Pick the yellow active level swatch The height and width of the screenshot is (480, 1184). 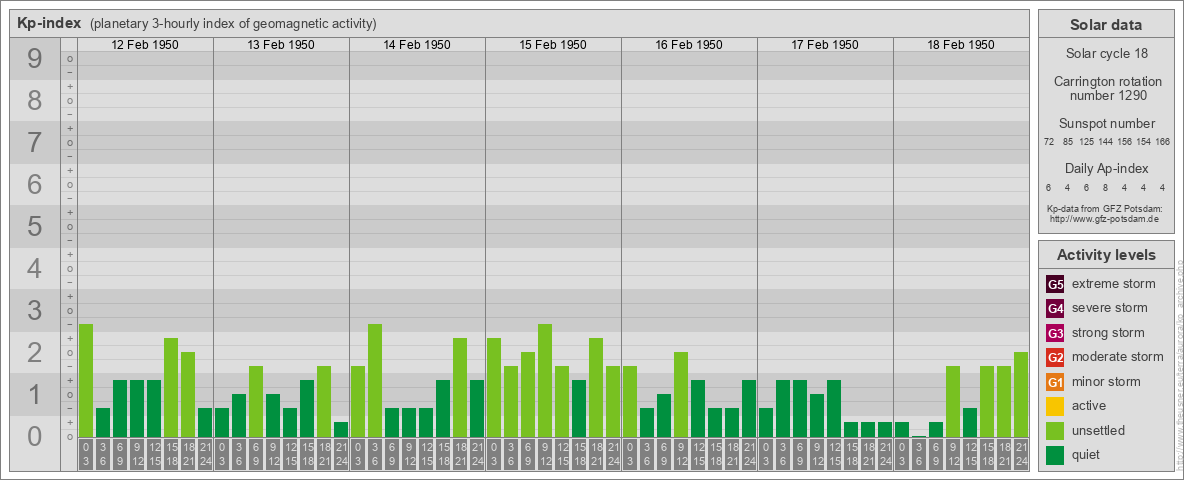pos(1055,406)
